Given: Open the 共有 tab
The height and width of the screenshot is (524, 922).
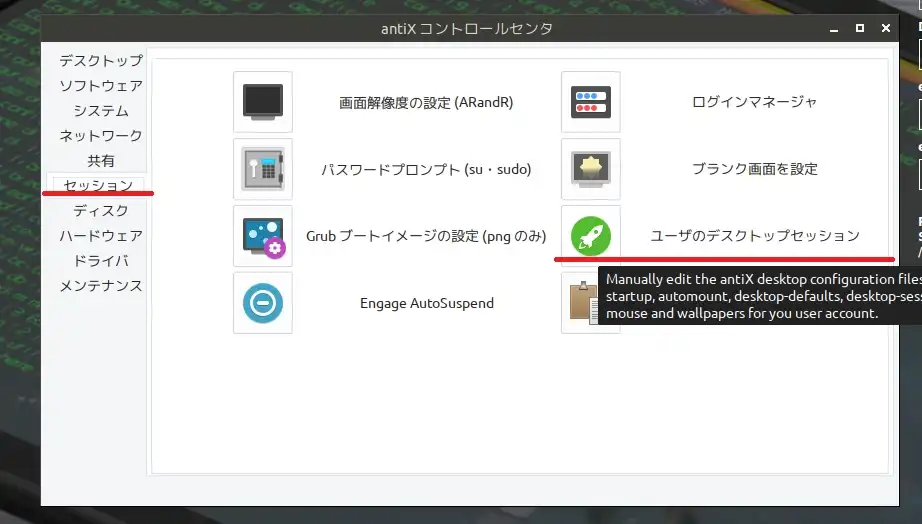Looking at the screenshot, I should pos(100,161).
